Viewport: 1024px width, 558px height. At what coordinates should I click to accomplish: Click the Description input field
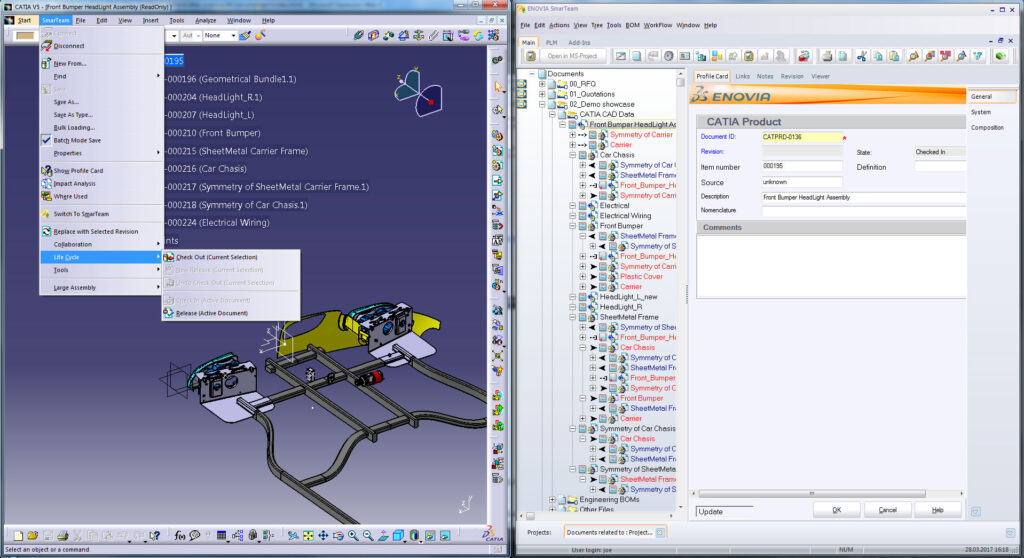(863, 197)
